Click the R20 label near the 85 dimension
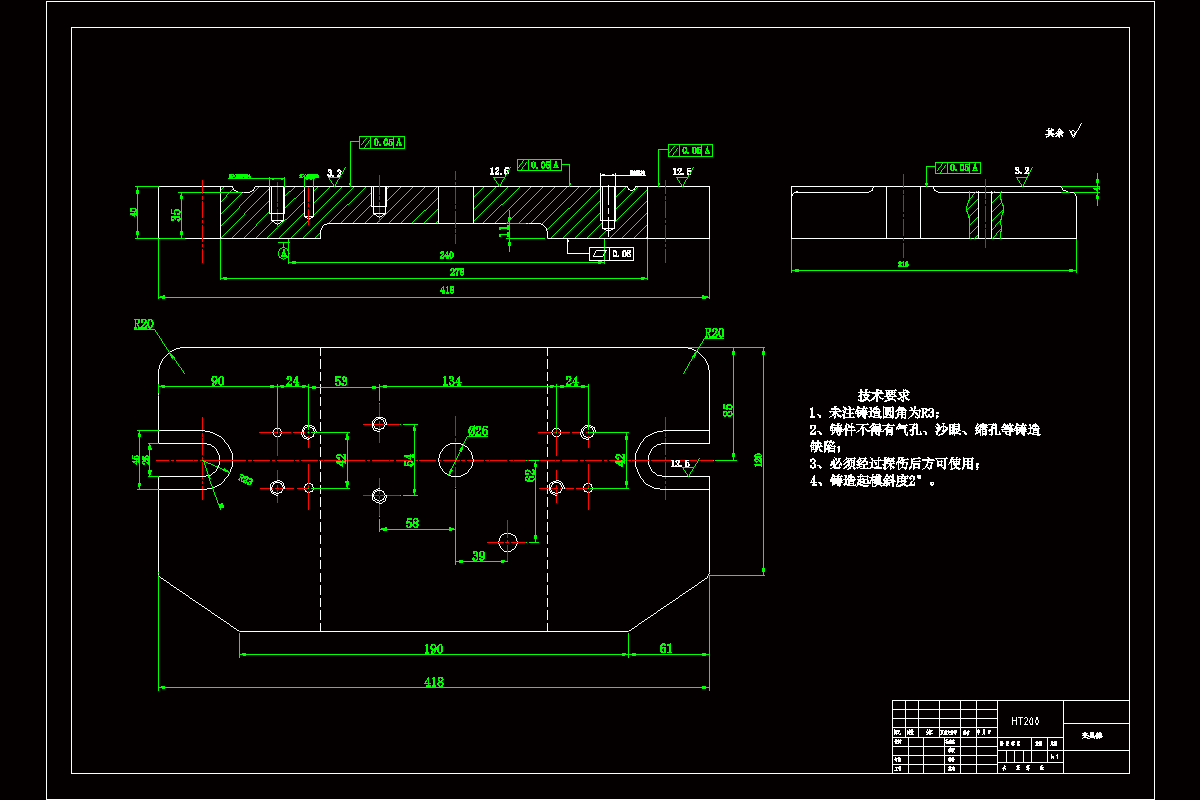Image resolution: width=1200 pixels, height=800 pixels. tap(714, 333)
